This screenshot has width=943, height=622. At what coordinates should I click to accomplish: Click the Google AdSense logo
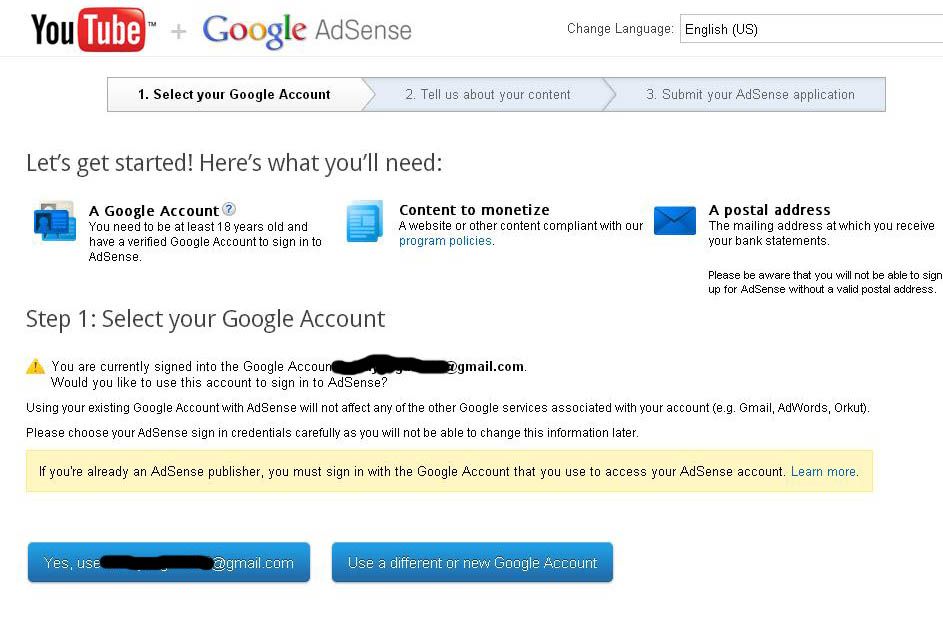tap(307, 30)
